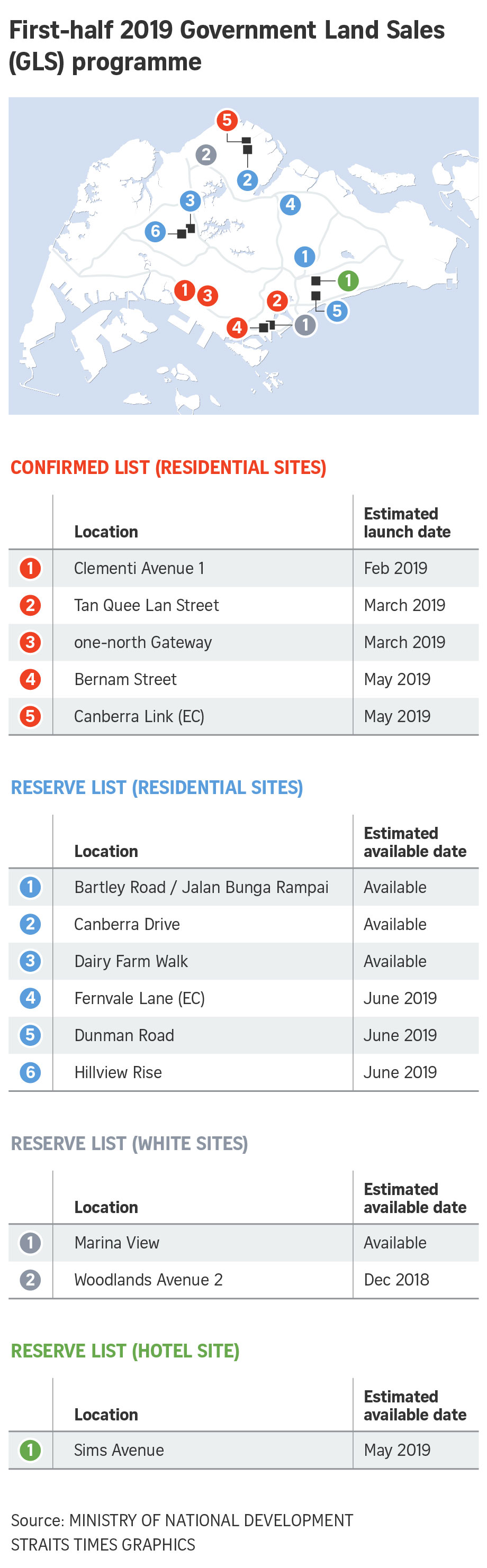The image size is (487, 1568).
Task: Select red marker 4 on the map
Action: coord(237,327)
